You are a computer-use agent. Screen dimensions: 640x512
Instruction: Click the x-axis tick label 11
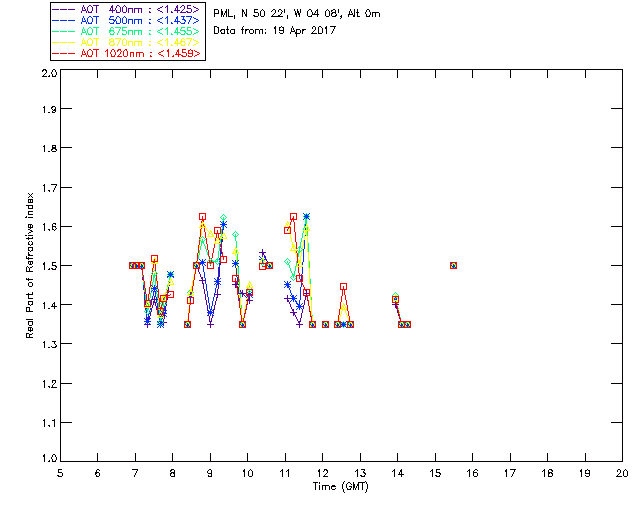coord(285,473)
